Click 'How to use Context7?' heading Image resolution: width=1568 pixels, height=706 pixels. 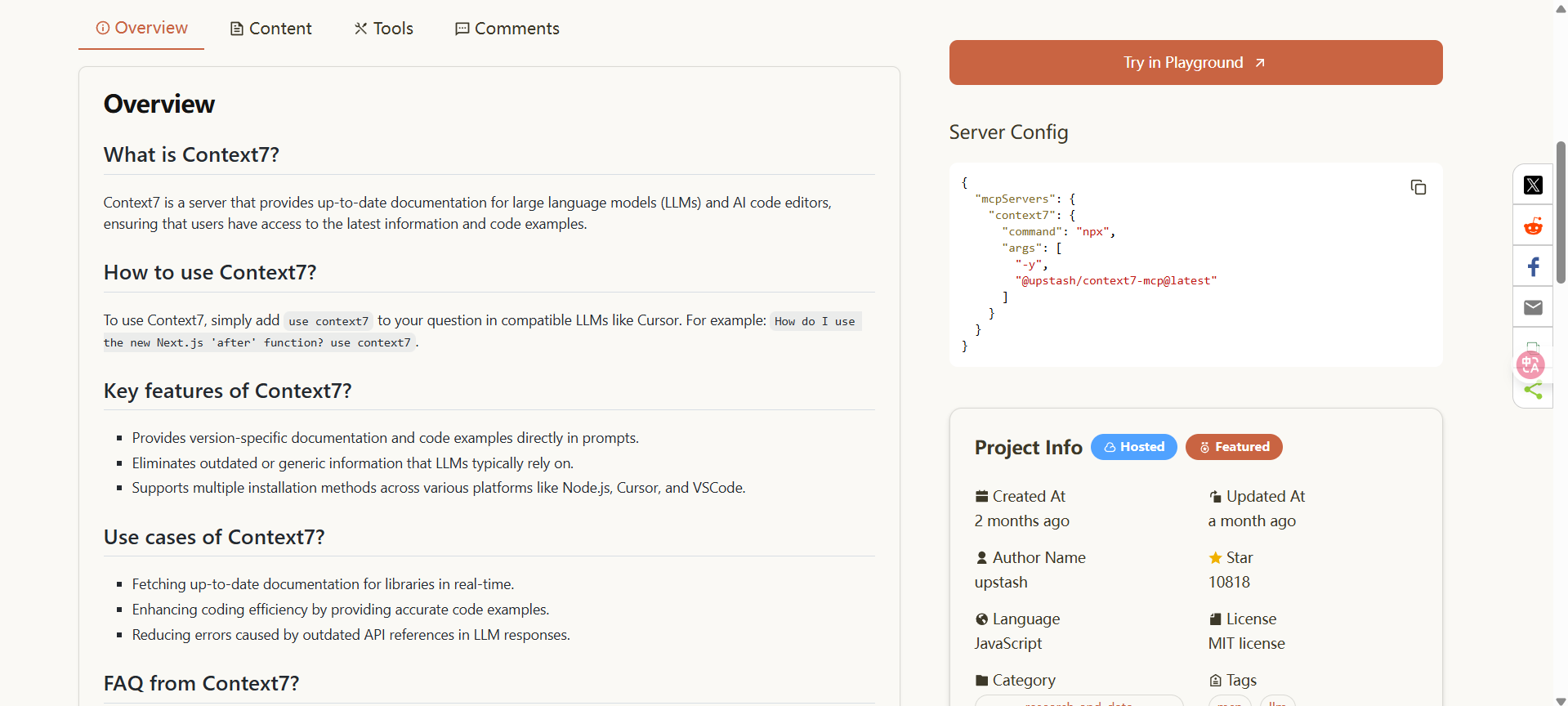pyautogui.click(x=210, y=272)
